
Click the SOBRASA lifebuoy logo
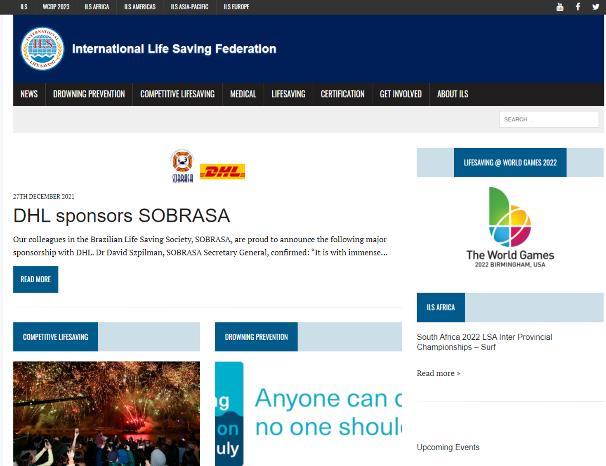[x=182, y=166]
